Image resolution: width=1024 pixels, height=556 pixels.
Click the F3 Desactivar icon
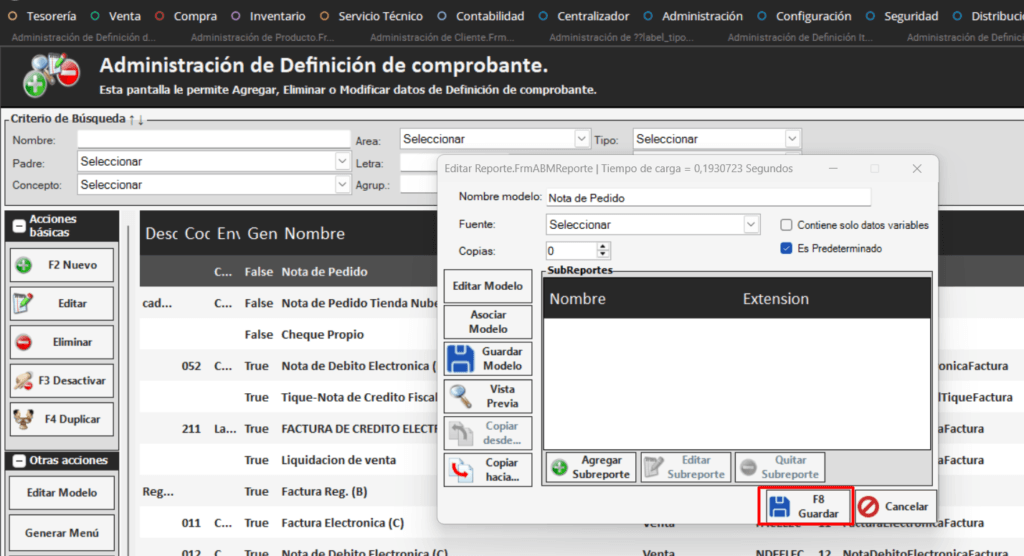point(24,381)
